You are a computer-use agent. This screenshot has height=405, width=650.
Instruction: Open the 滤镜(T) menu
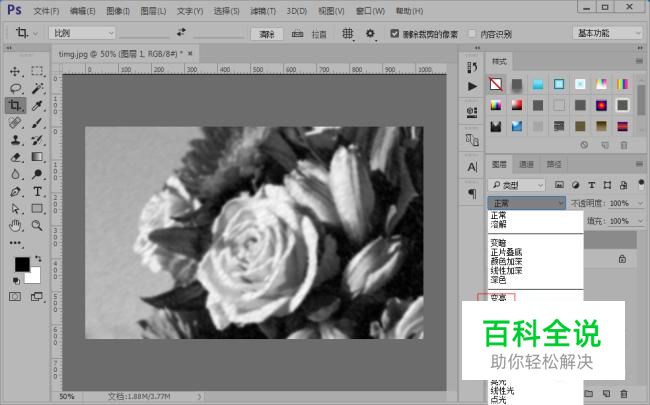(x=263, y=11)
